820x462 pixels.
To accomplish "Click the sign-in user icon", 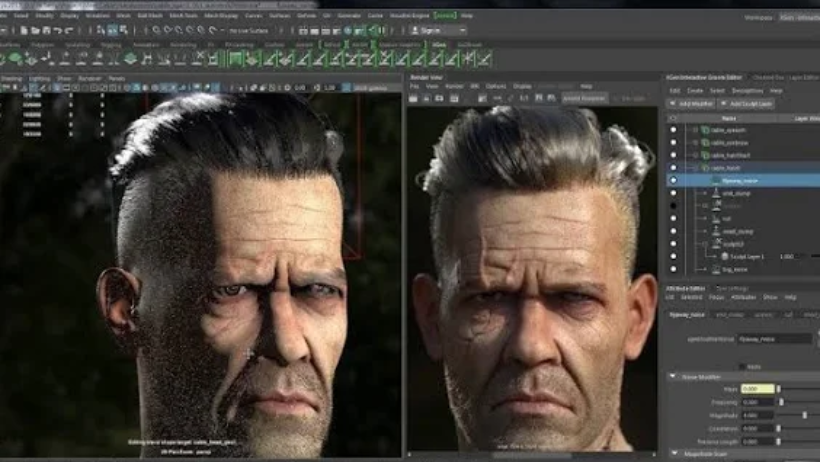I will pyautogui.click(x=415, y=30).
